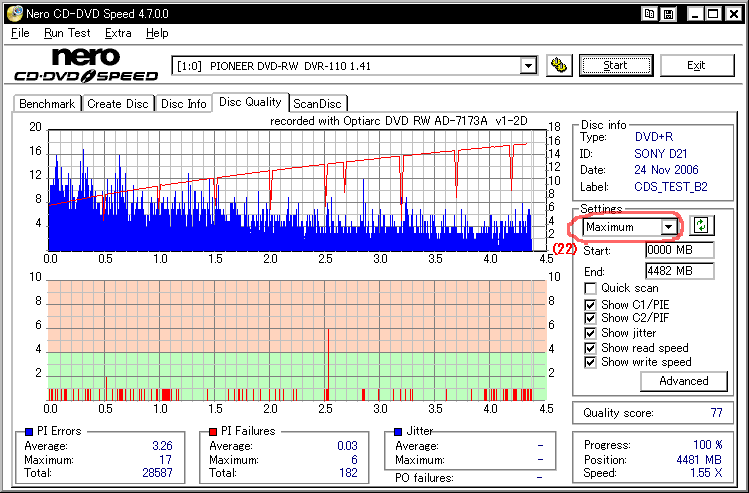The width and height of the screenshot is (749, 493).
Task: Expand the PIONEER DVD-RW drive dropdown
Action: click(x=528, y=65)
